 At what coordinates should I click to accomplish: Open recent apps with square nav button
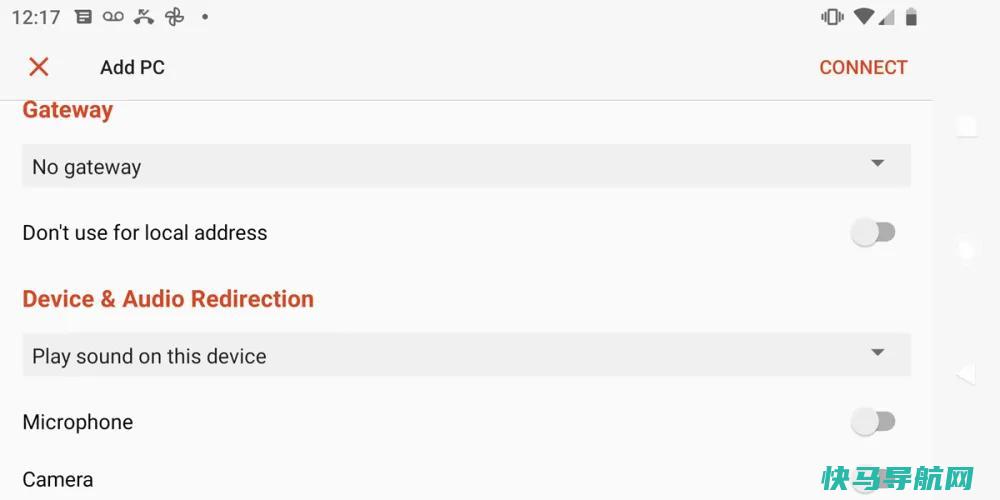pyautogui.click(x=967, y=126)
